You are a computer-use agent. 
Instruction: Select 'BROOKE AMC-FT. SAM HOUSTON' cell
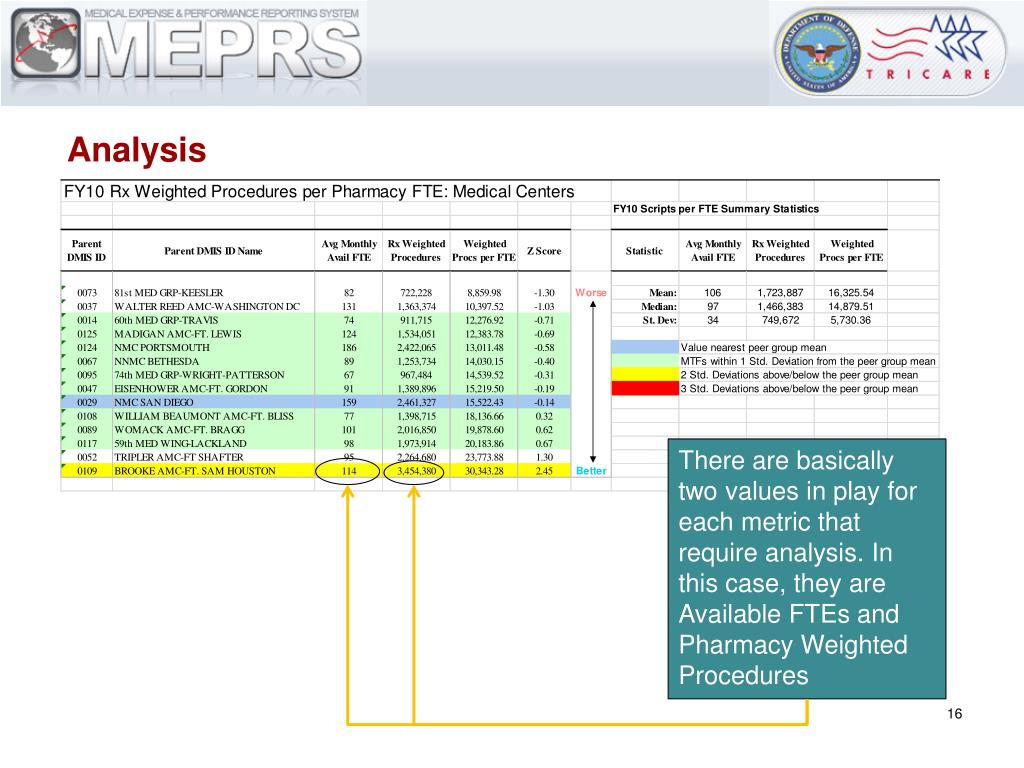click(195, 471)
